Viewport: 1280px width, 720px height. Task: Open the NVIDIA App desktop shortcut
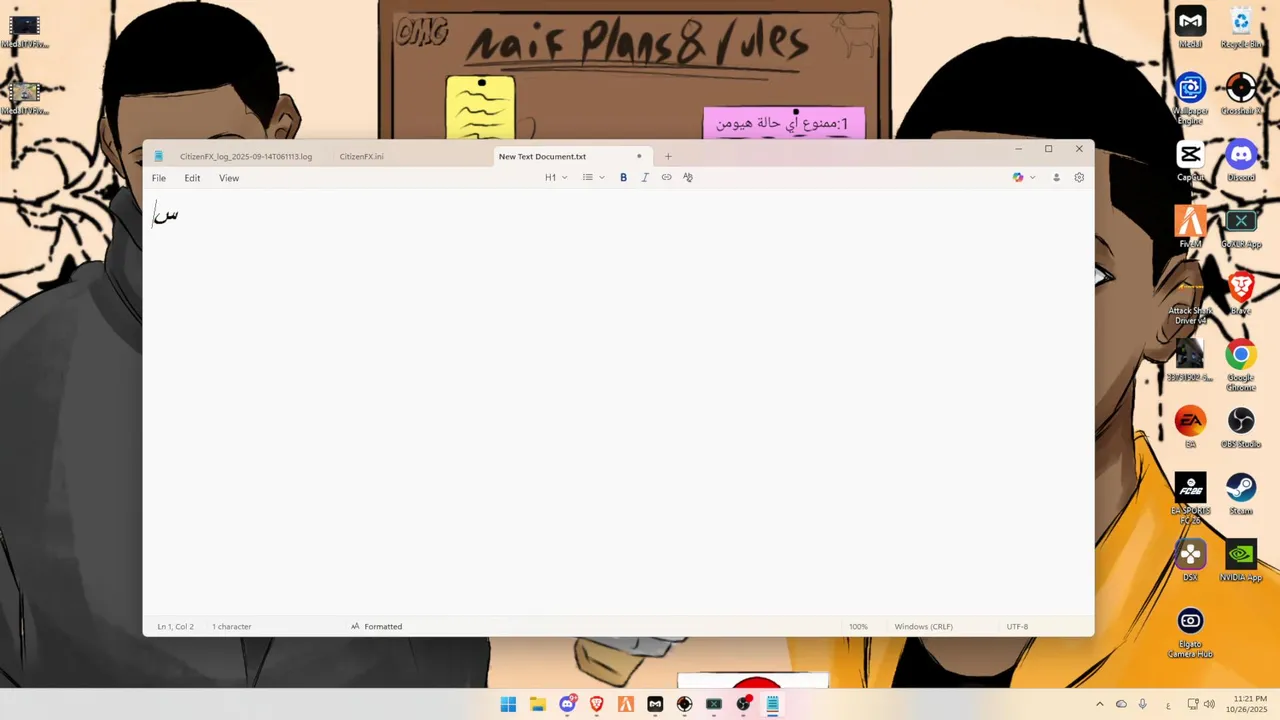click(1241, 560)
